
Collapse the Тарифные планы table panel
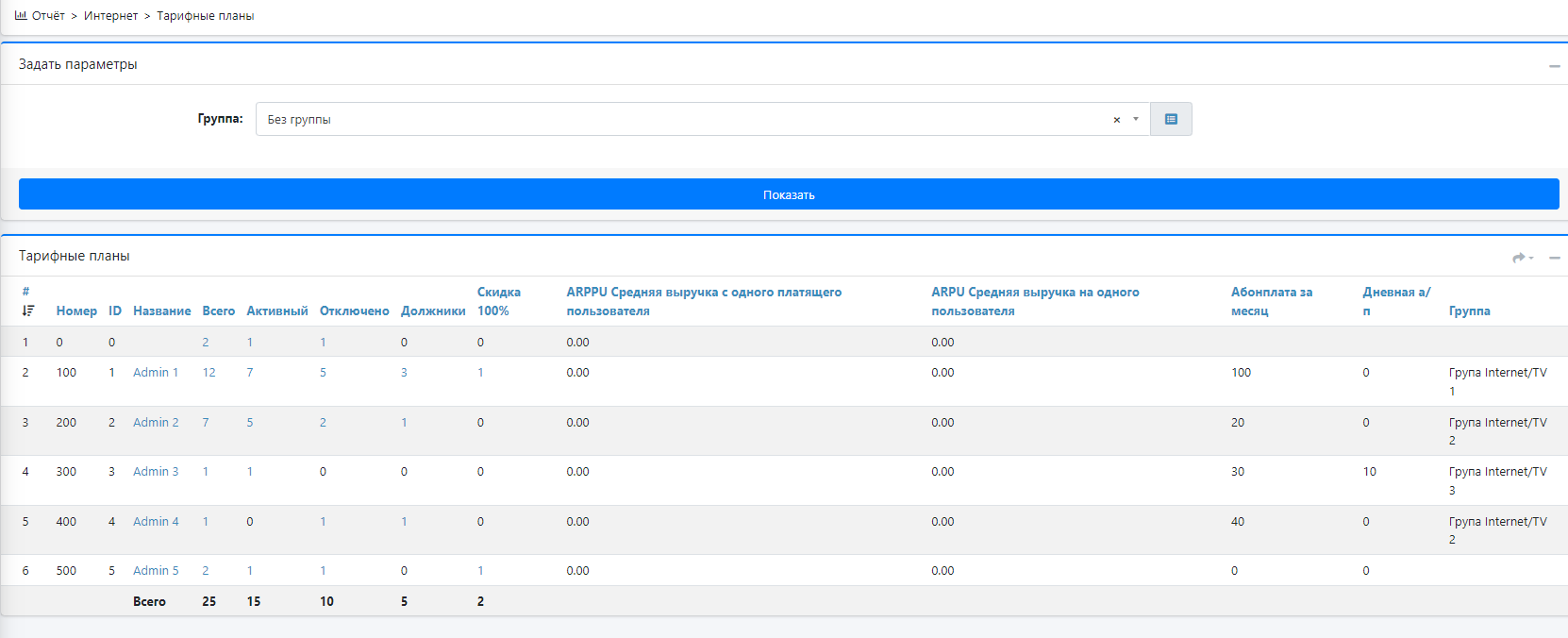click(1555, 258)
